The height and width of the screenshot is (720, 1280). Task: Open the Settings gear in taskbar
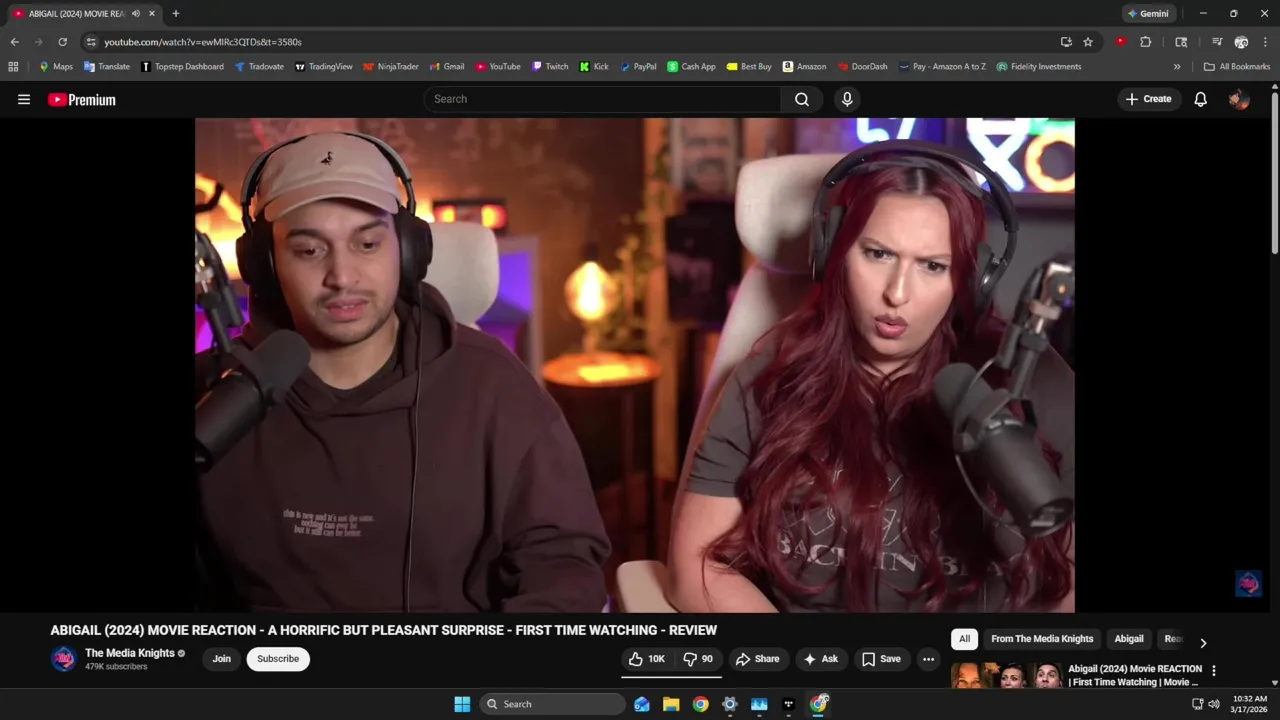730,704
